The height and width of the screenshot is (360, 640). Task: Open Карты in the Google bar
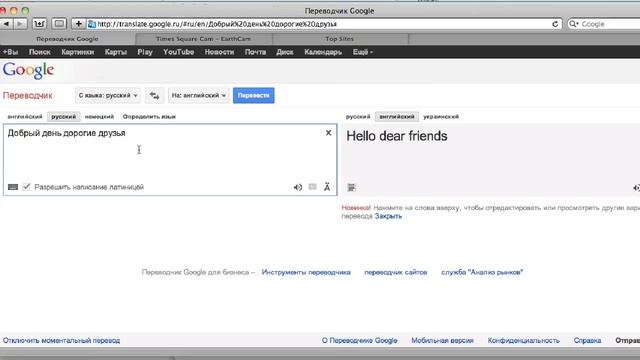point(116,52)
